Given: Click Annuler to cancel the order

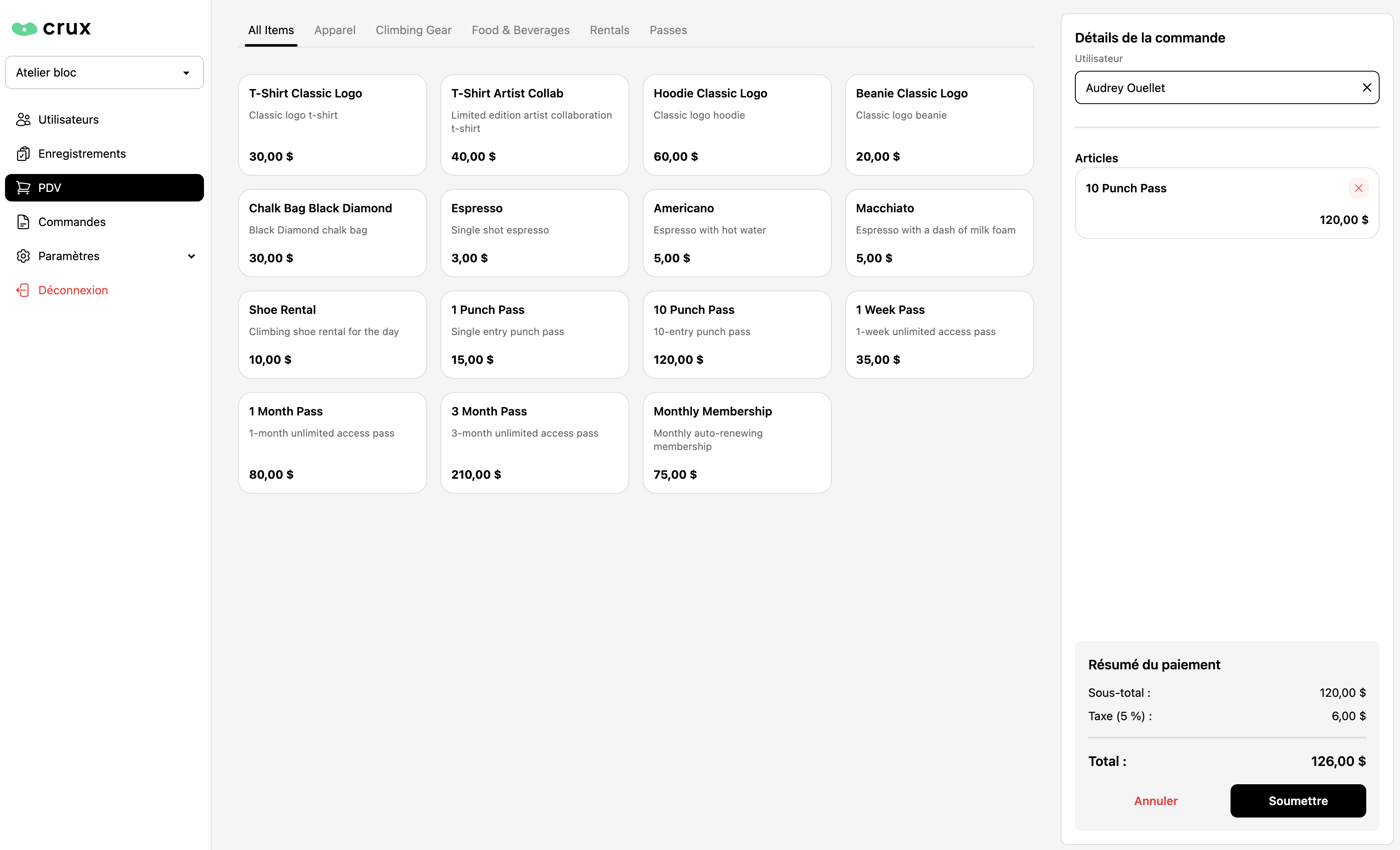Looking at the screenshot, I should 1156,800.
